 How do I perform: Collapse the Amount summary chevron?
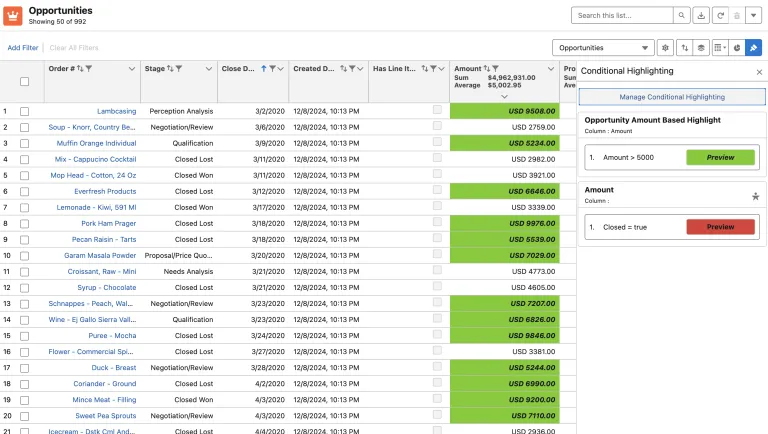[504, 96]
